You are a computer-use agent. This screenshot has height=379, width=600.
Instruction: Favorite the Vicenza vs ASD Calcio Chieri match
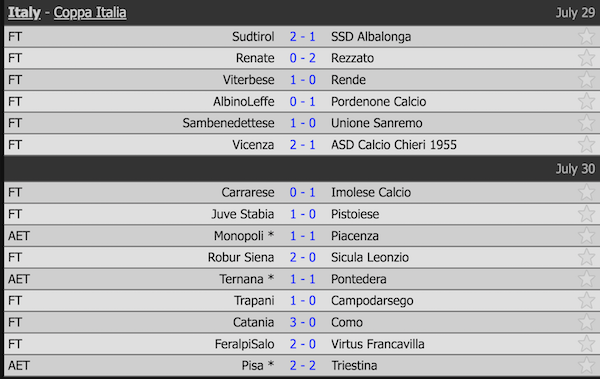[586, 144]
